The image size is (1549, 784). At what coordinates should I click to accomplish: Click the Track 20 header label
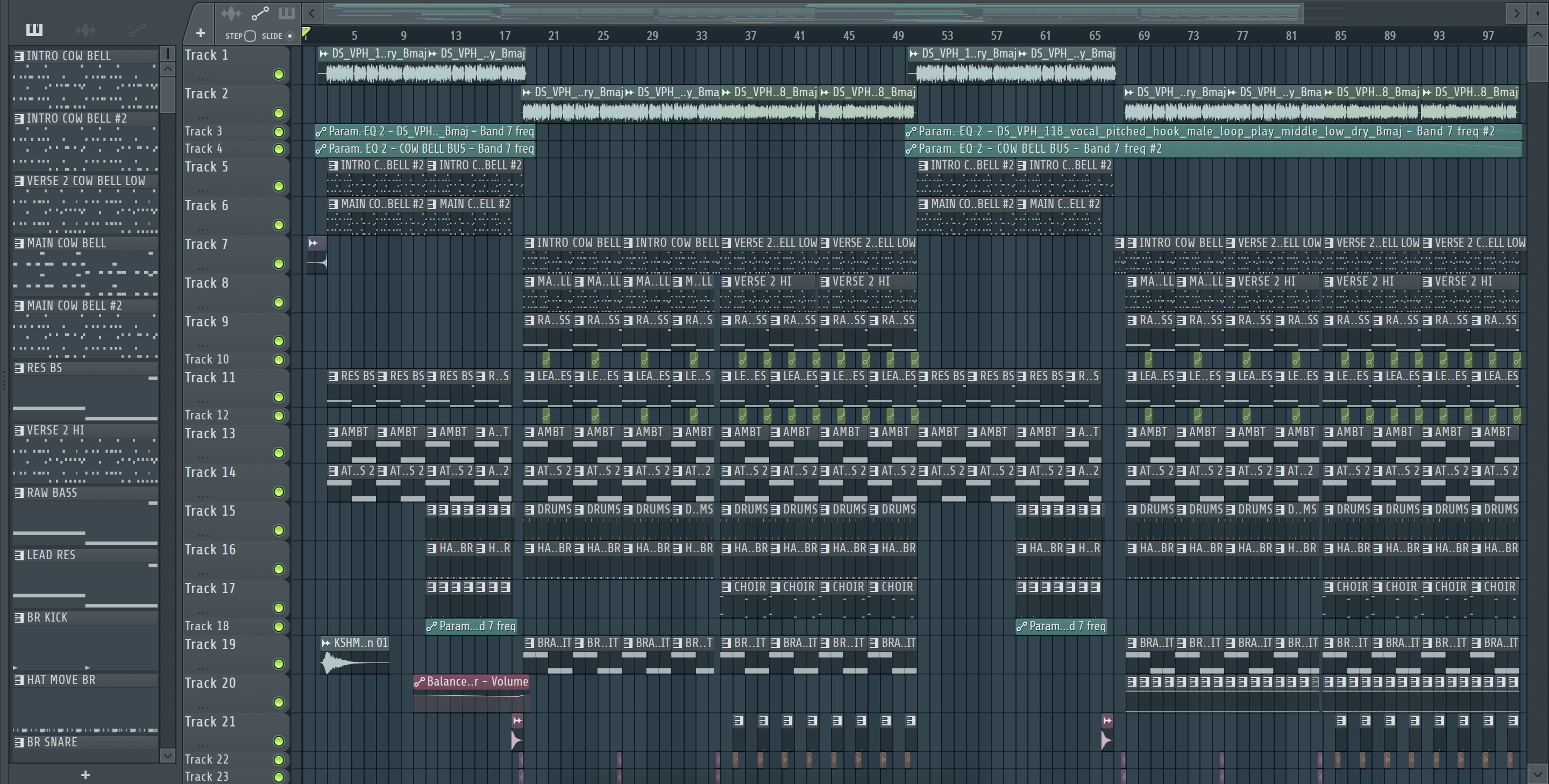tap(210, 683)
